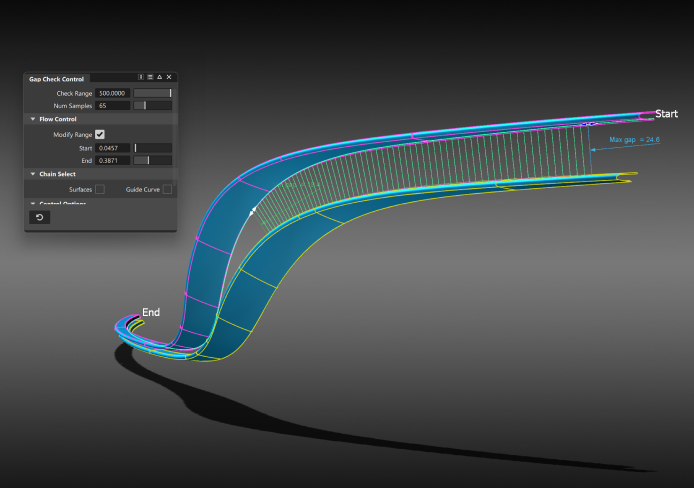Screen dimensions: 694x488
Task: Close the Gap Check Control panel
Action: pos(169,77)
